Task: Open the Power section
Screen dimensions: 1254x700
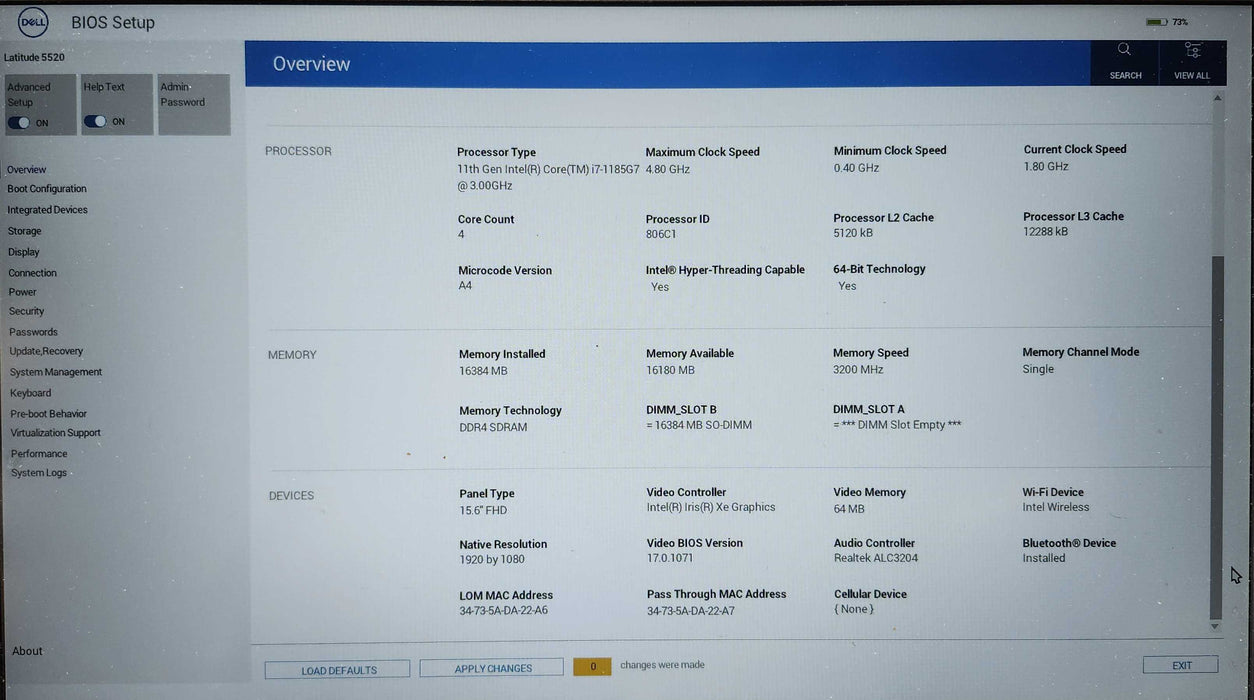Action: tap(23, 292)
